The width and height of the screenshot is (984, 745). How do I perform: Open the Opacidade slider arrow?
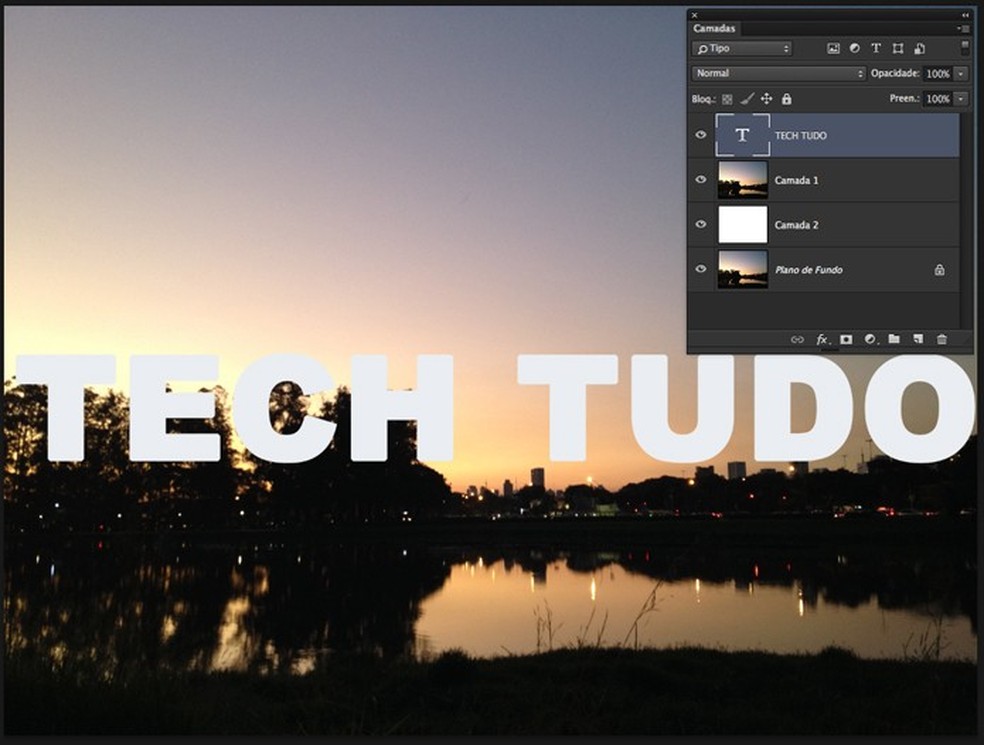pyautogui.click(x=961, y=74)
